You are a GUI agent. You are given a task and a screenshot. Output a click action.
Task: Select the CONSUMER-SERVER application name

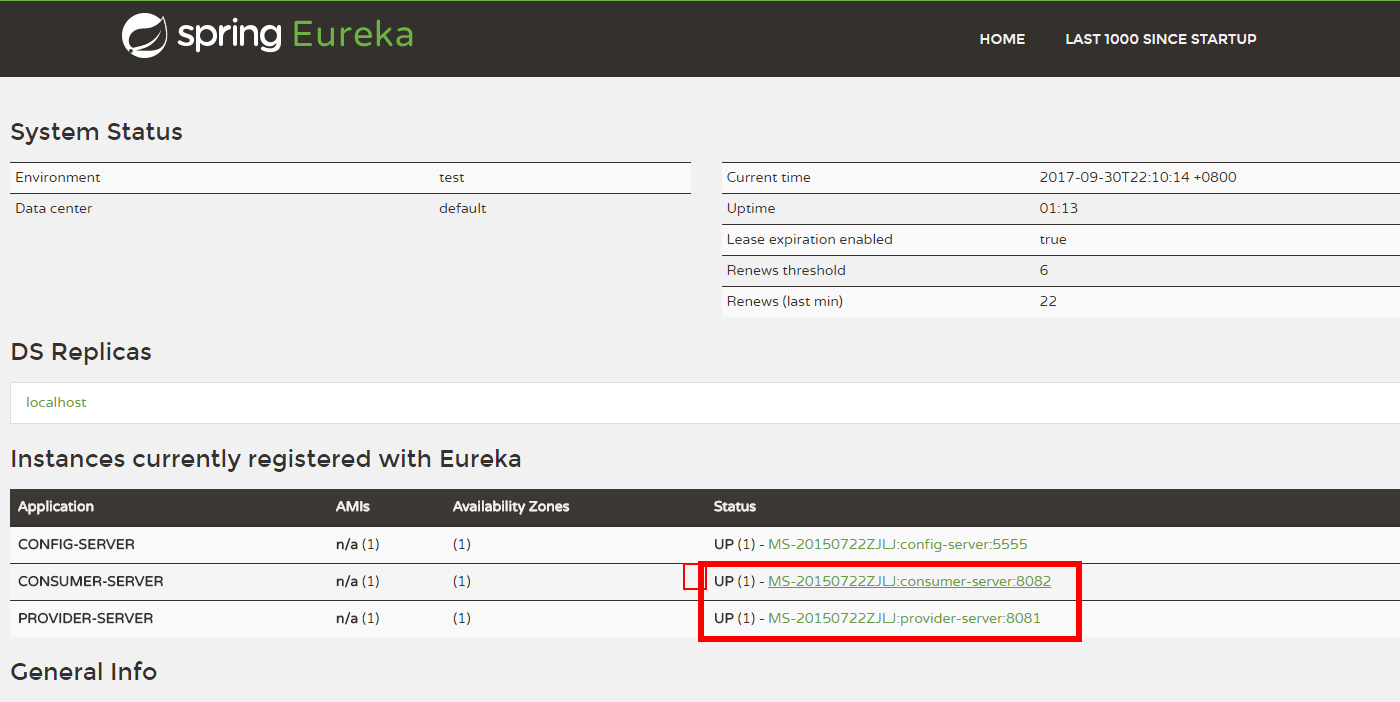90,581
